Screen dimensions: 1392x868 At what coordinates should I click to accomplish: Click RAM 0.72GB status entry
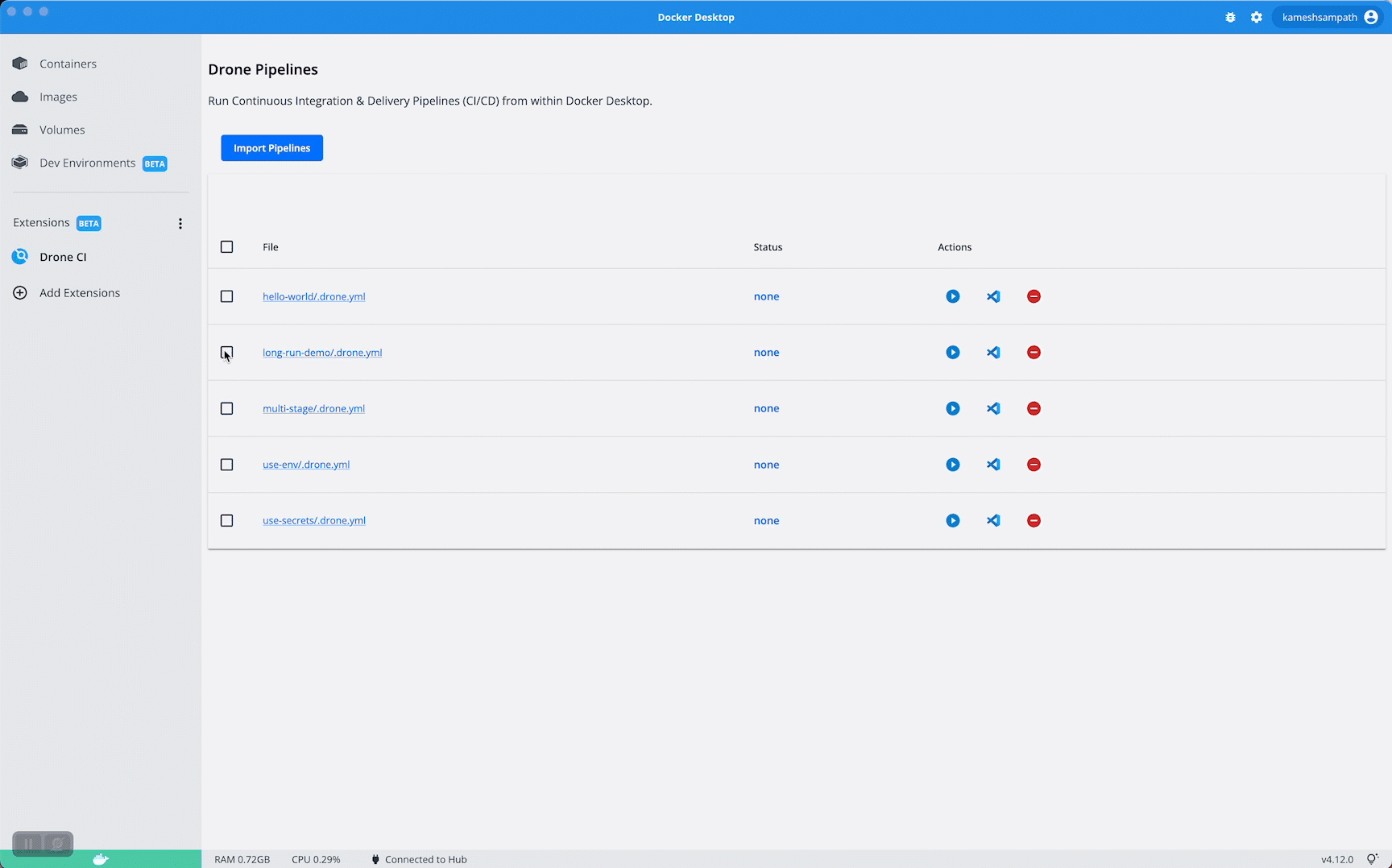tap(242, 859)
